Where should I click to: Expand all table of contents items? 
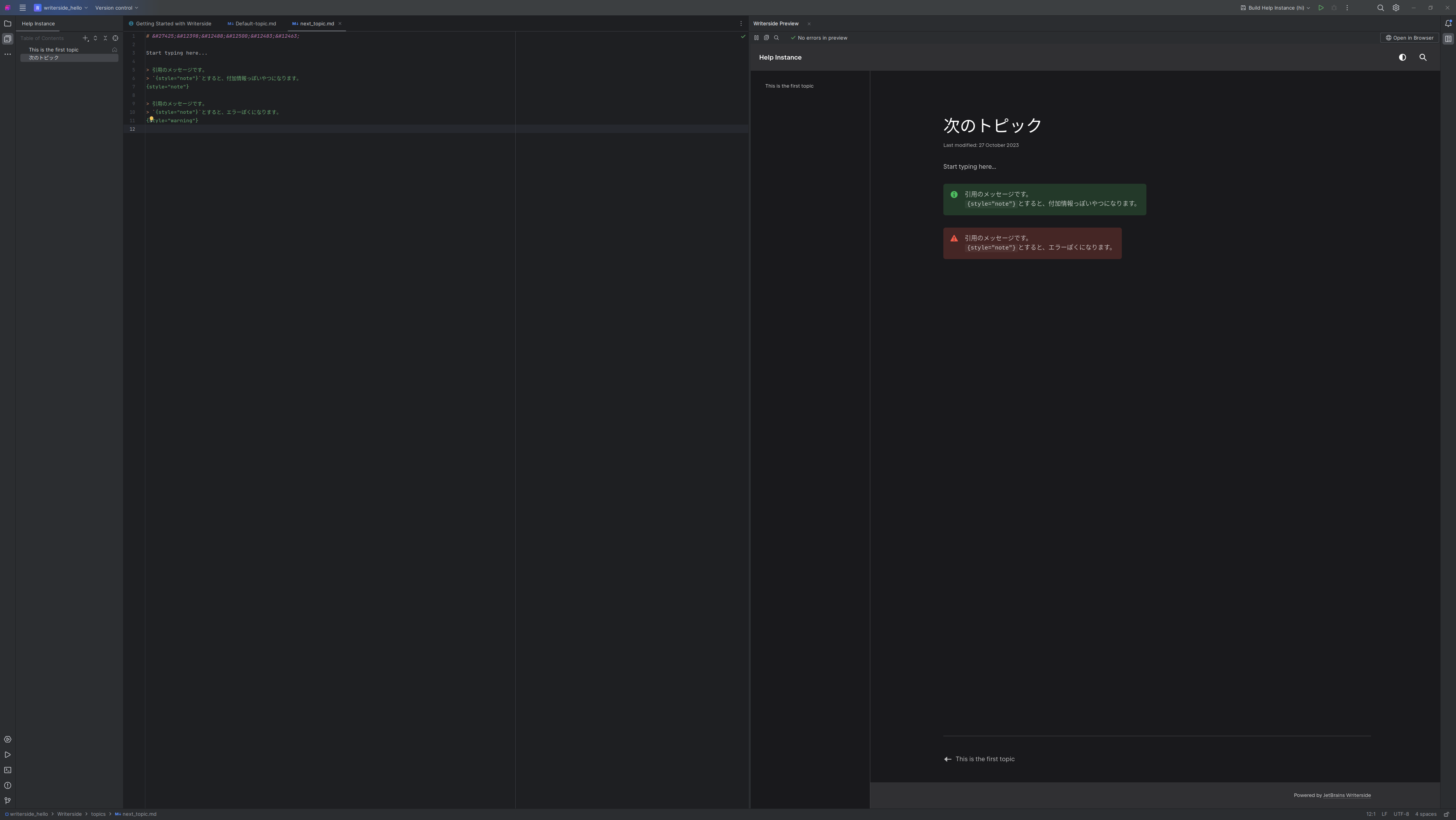[x=95, y=38]
